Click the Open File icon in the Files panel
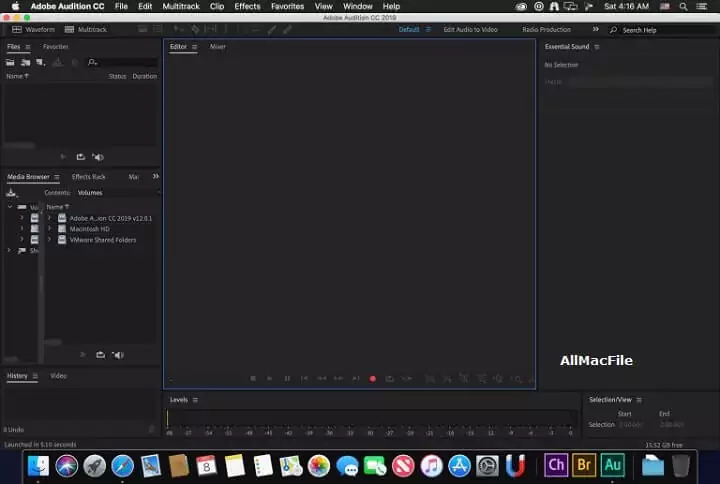This screenshot has height=484, width=720. pos(10,62)
